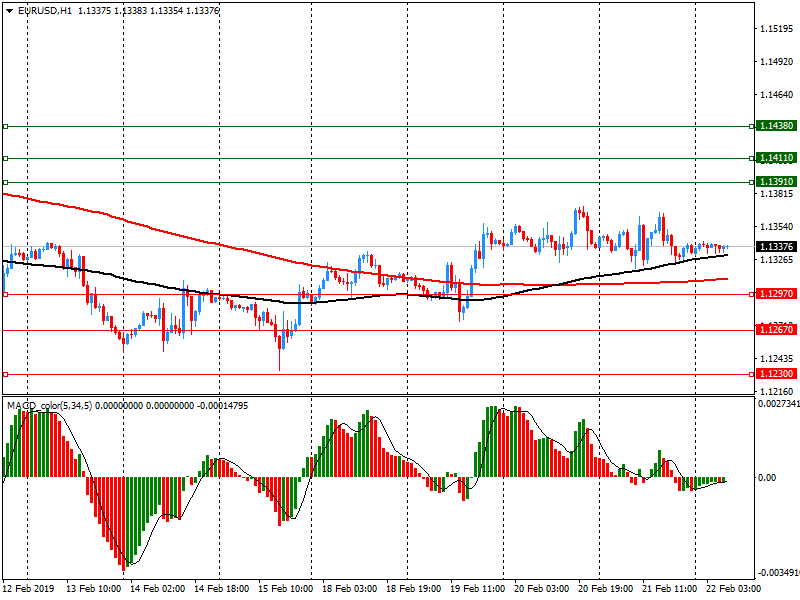Click the 1.15195 value on price scale
The height and width of the screenshot is (600, 800).
tap(777, 29)
